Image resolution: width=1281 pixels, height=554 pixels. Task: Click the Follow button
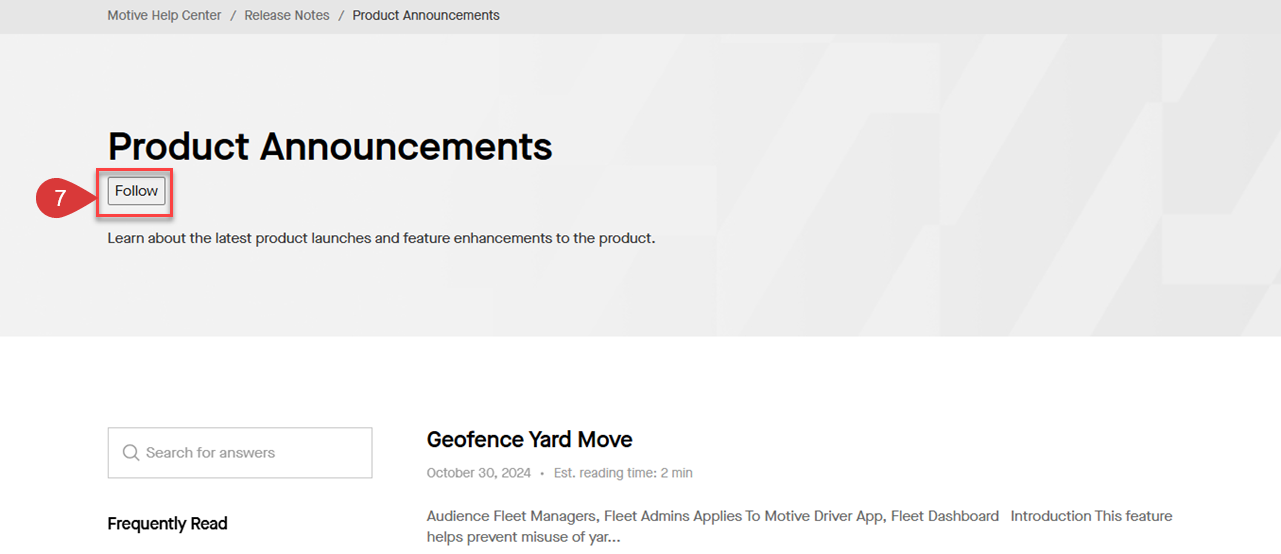pos(137,191)
